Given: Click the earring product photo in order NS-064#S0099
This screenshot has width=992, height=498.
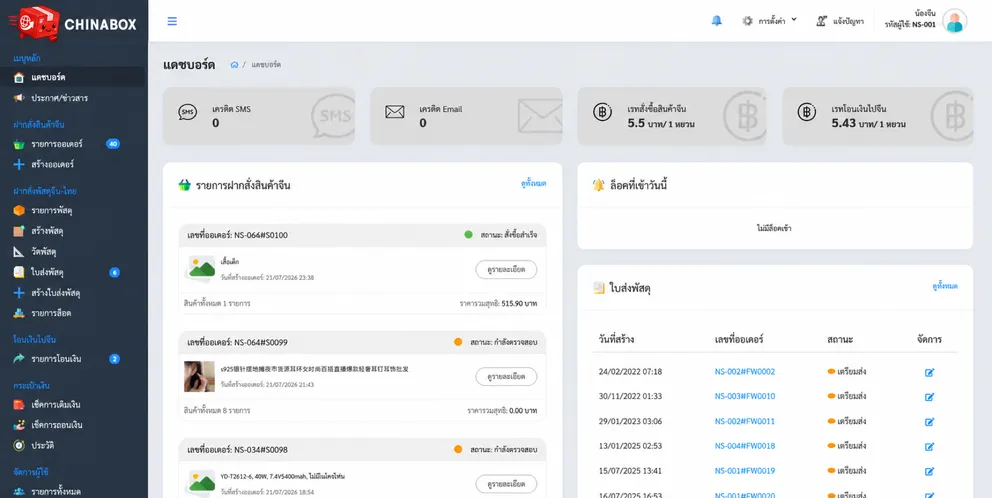Looking at the screenshot, I should pos(199,377).
